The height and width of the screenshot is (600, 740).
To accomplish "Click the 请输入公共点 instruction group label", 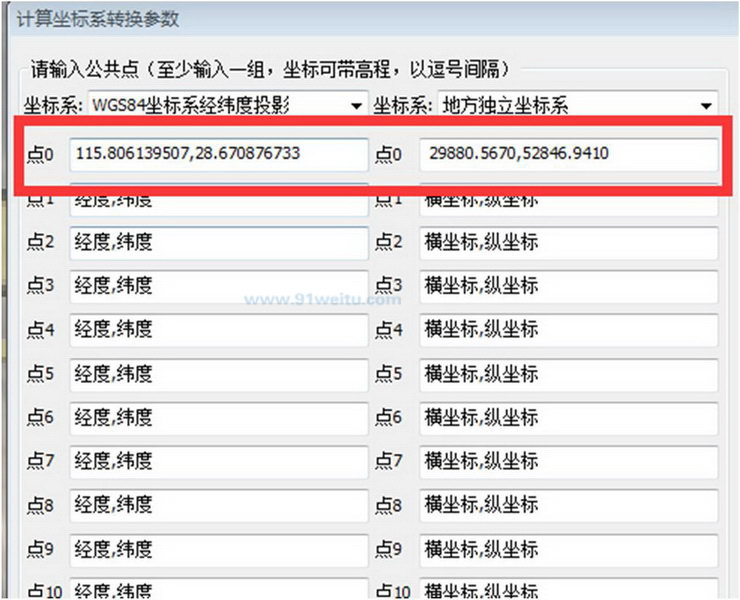I will (x=270, y=70).
